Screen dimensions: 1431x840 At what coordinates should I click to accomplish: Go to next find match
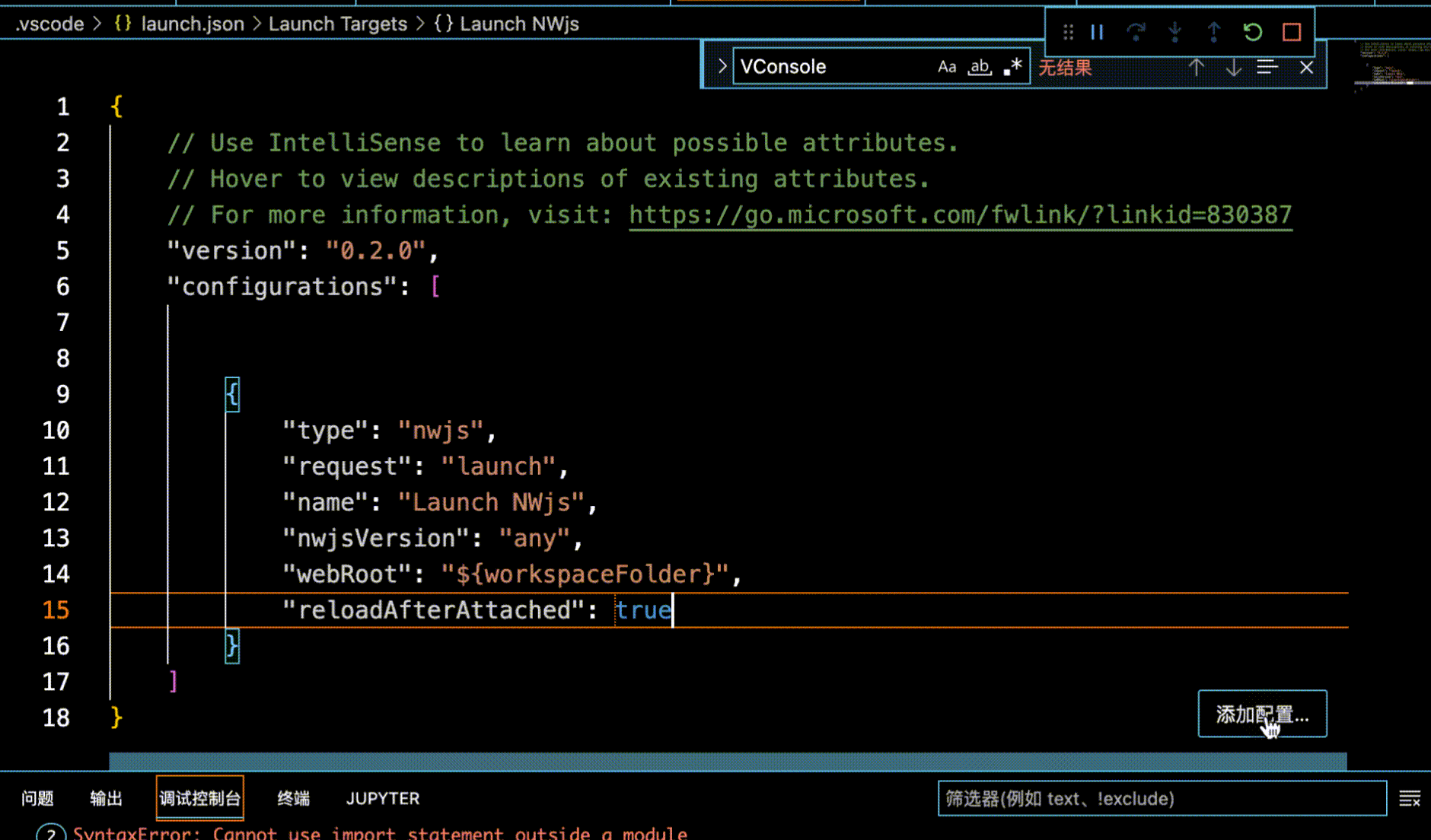tap(1233, 68)
